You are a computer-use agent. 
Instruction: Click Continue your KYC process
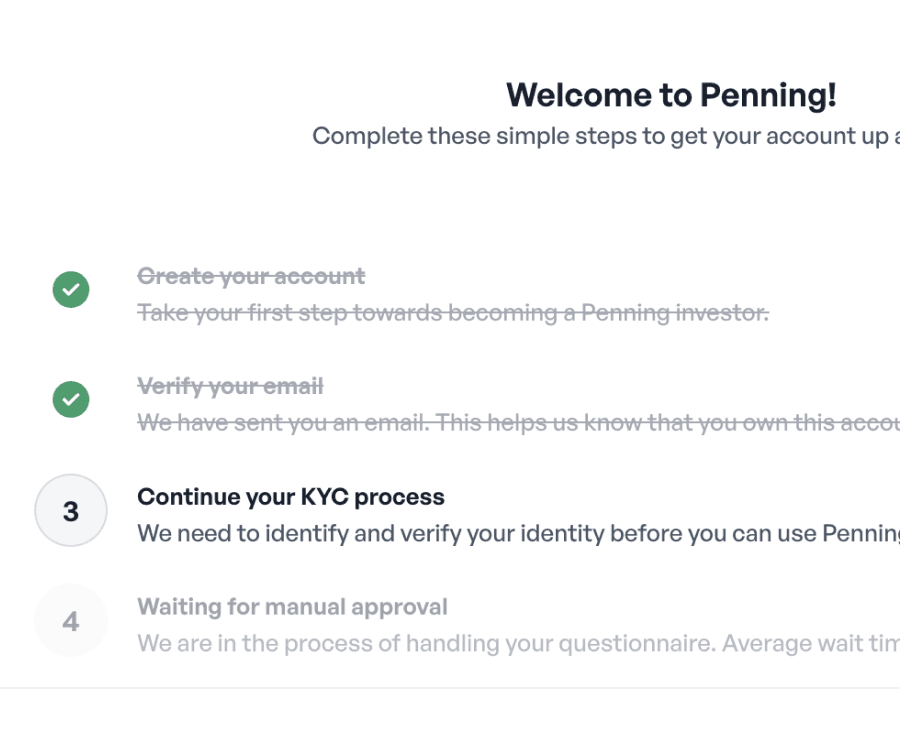click(x=290, y=496)
